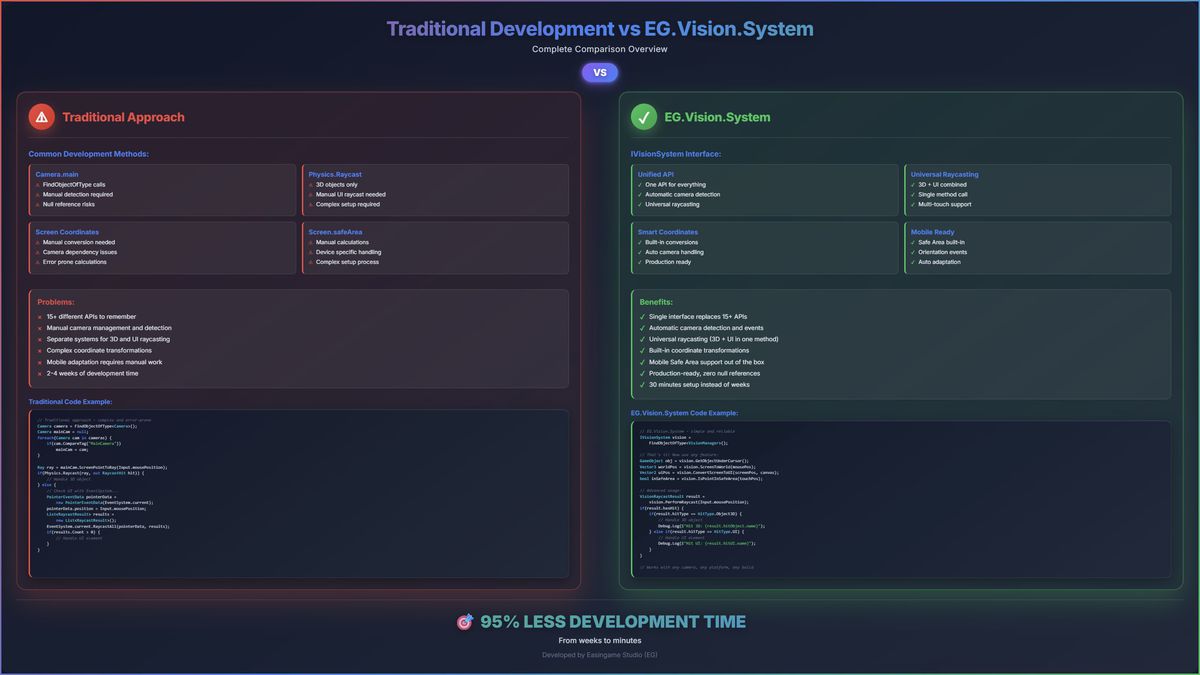This screenshot has height=675, width=1200.
Task: Click inside the EG.Vision.System code example block
Action: click(x=901, y=498)
